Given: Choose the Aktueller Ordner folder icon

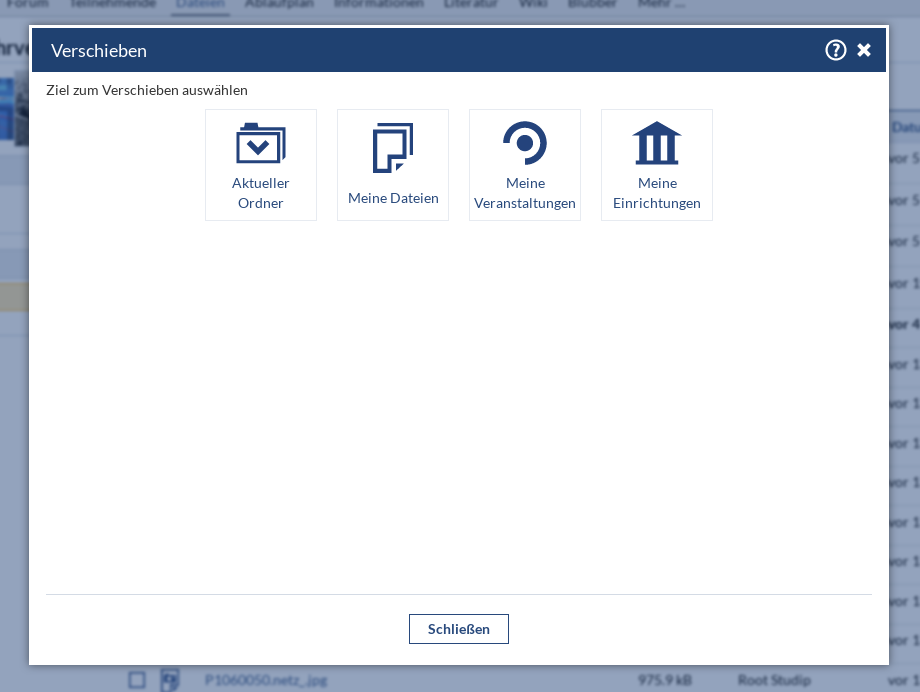Looking at the screenshot, I should [x=260, y=145].
